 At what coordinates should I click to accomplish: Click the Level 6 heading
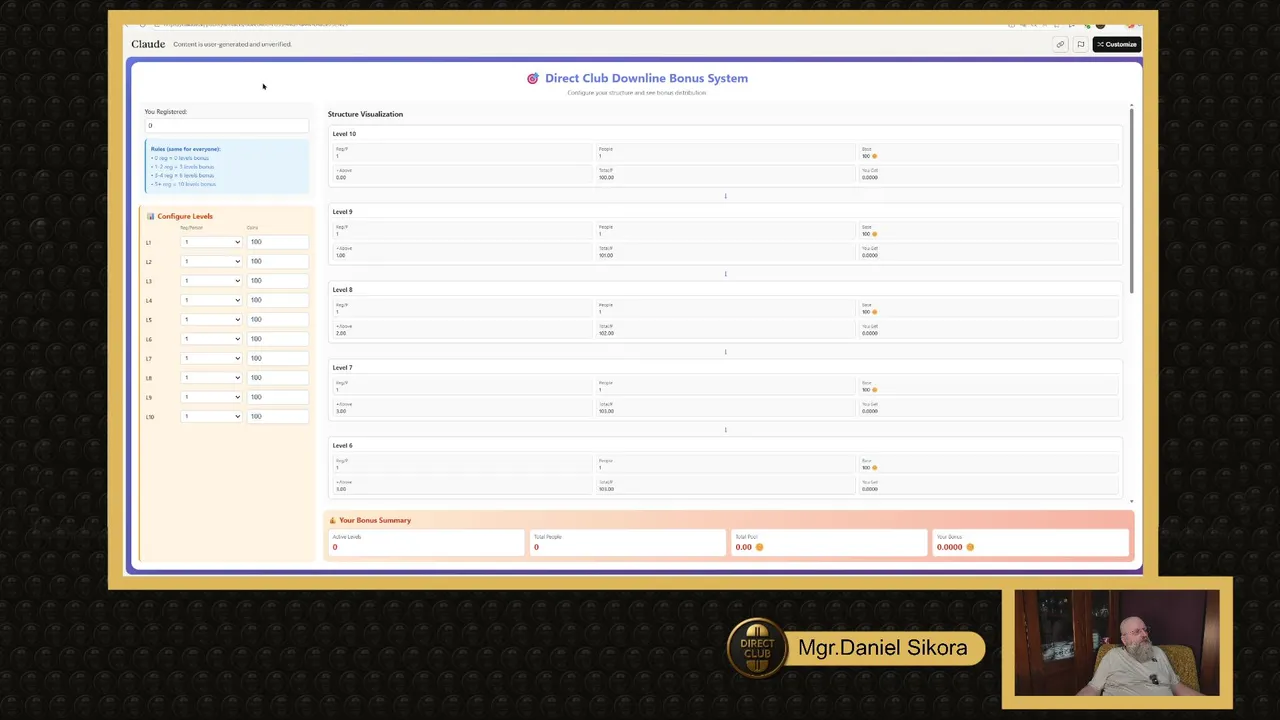(x=342, y=446)
